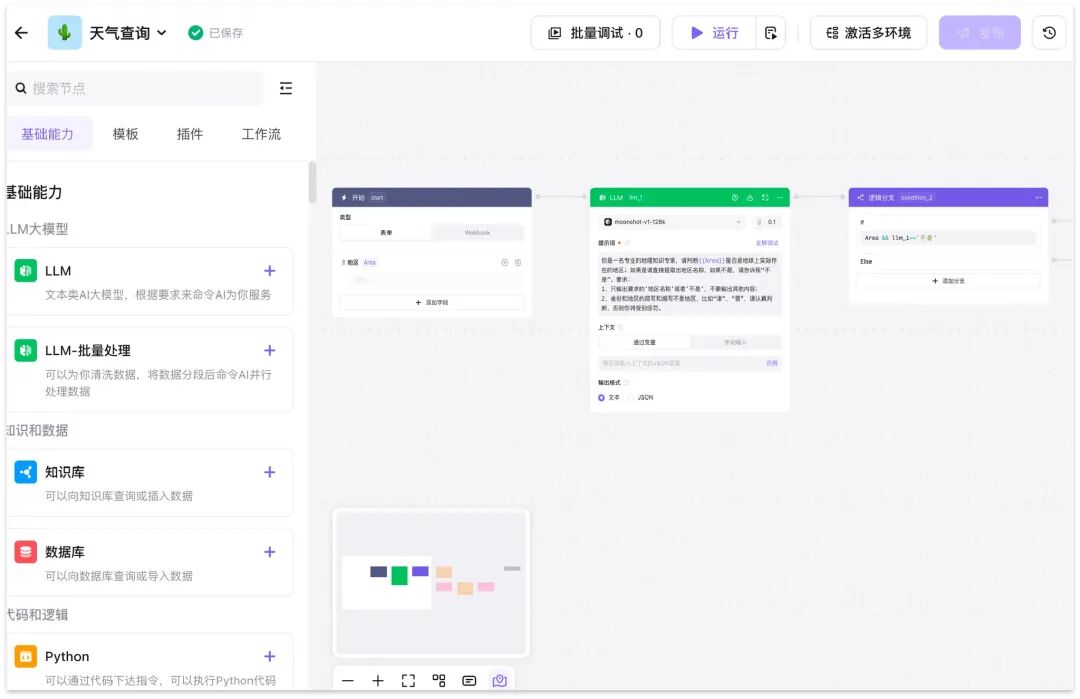This screenshot has height=699, width=1080.
Task: Click the fit-to-screen icon in canvas toolbar
Action: tap(408, 680)
